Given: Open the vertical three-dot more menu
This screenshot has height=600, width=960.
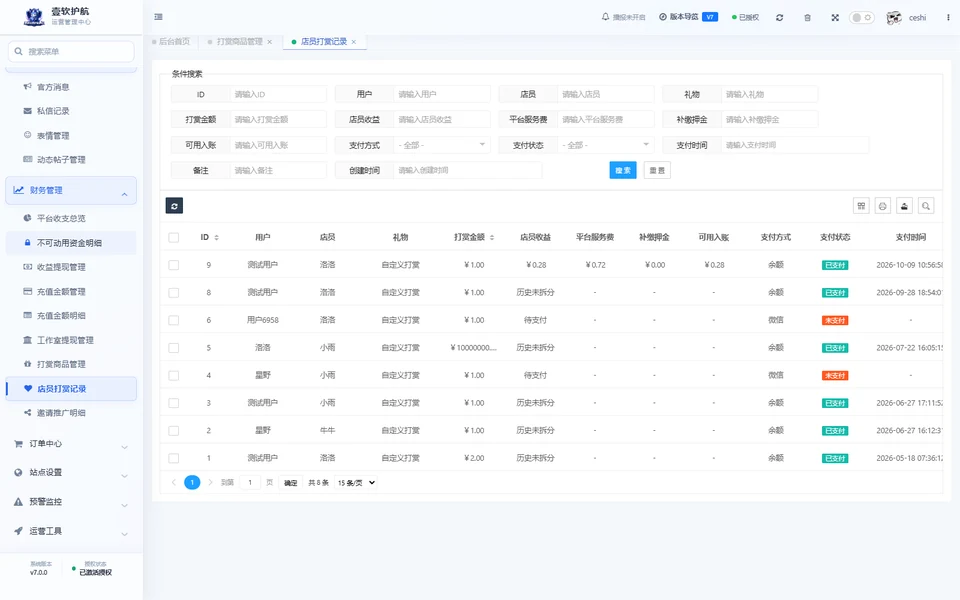Looking at the screenshot, I should [948, 18].
